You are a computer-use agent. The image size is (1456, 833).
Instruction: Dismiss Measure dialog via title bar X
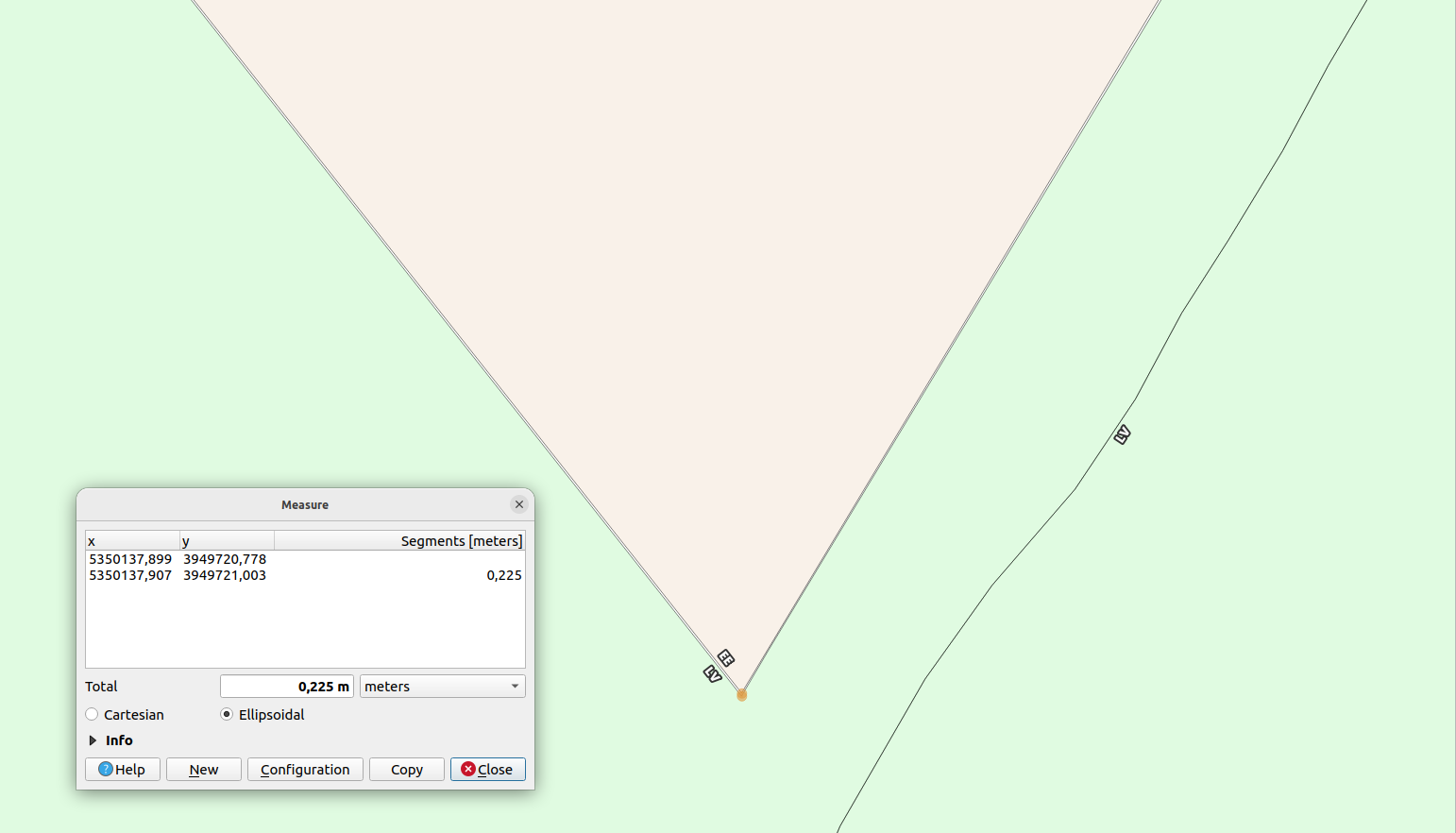pyautogui.click(x=519, y=504)
